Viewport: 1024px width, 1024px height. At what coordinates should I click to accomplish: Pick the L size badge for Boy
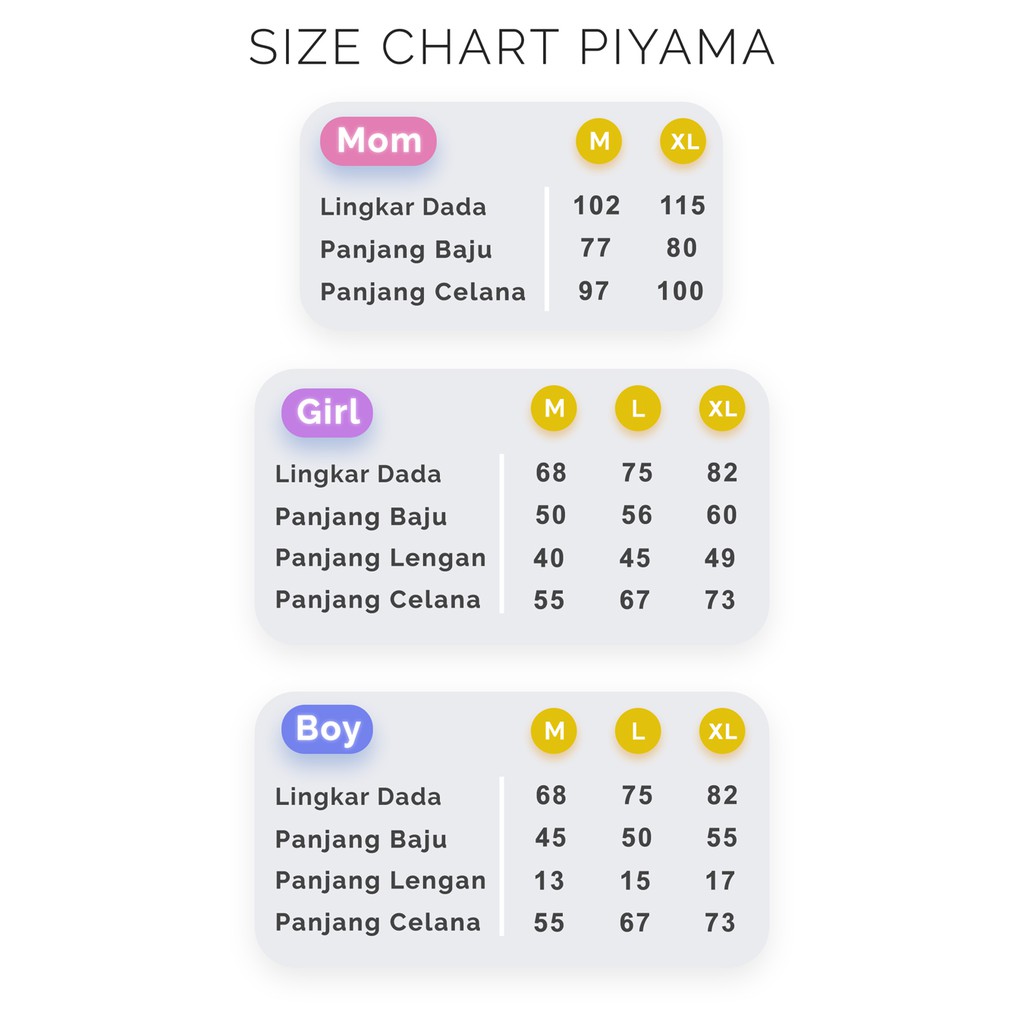tap(638, 731)
